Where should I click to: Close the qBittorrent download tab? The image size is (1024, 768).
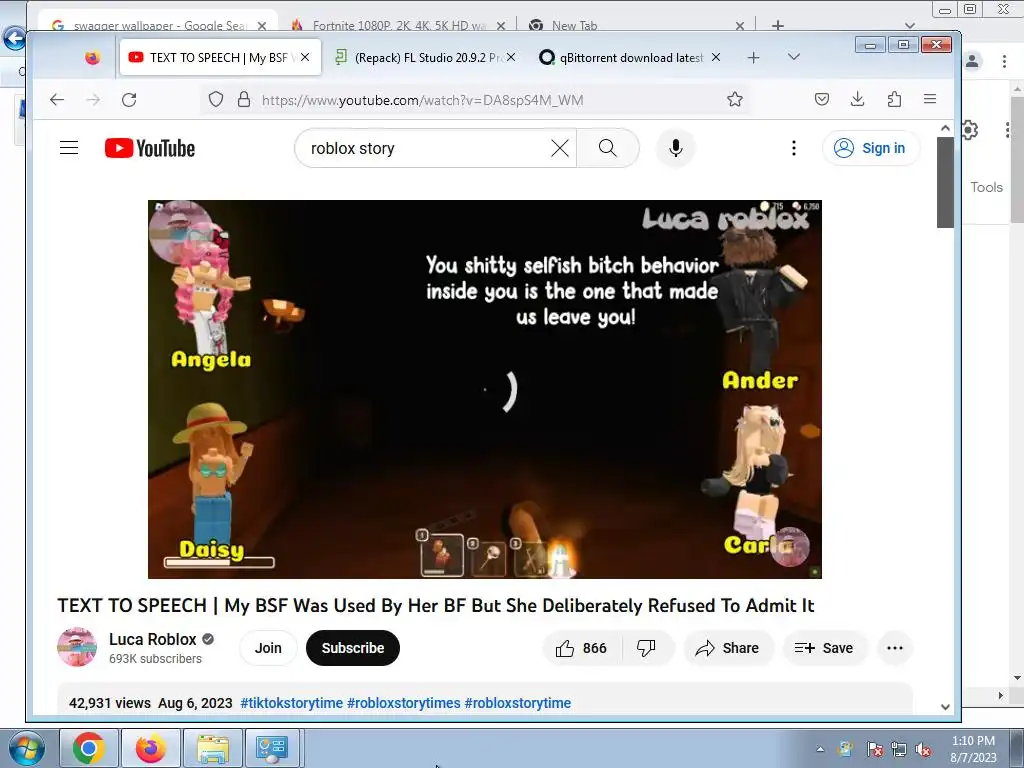(x=716, y=57)
